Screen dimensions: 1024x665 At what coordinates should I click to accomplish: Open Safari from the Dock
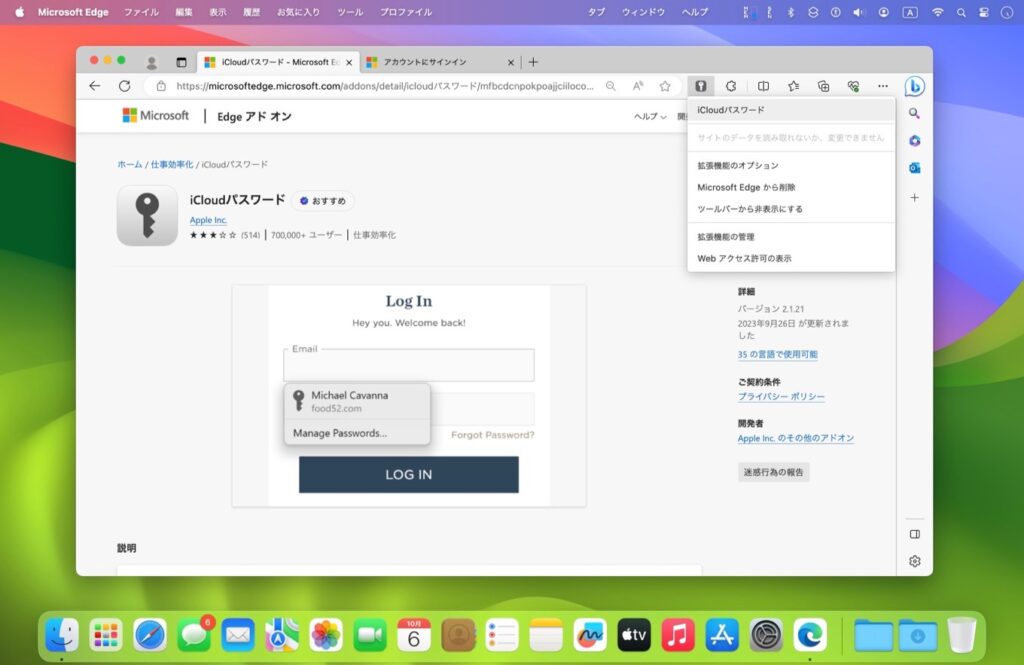(x=150, y=634)
